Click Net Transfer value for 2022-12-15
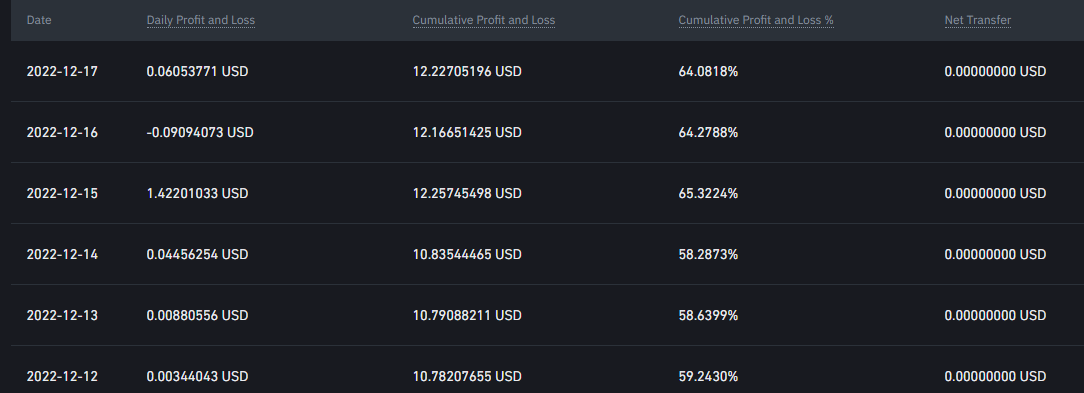The height and width of the screenshot is (393, 1084). (995, 193)
